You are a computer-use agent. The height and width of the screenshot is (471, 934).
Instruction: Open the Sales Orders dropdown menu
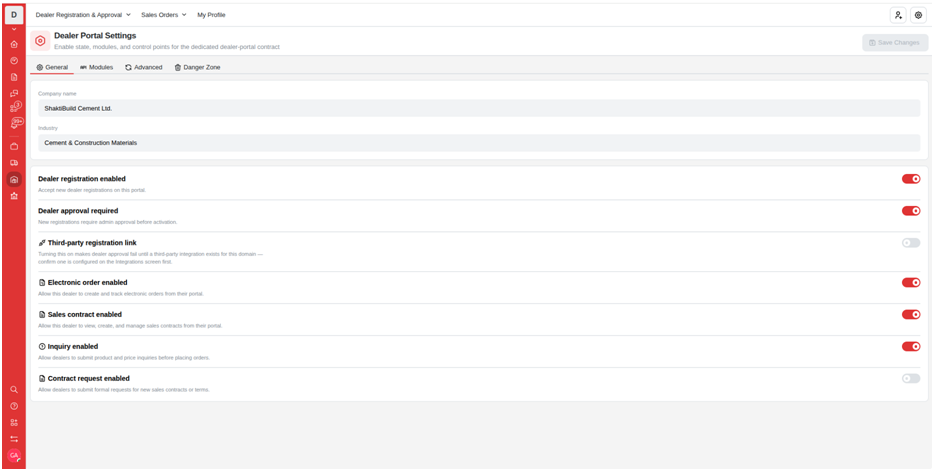[x=164, y=15]
